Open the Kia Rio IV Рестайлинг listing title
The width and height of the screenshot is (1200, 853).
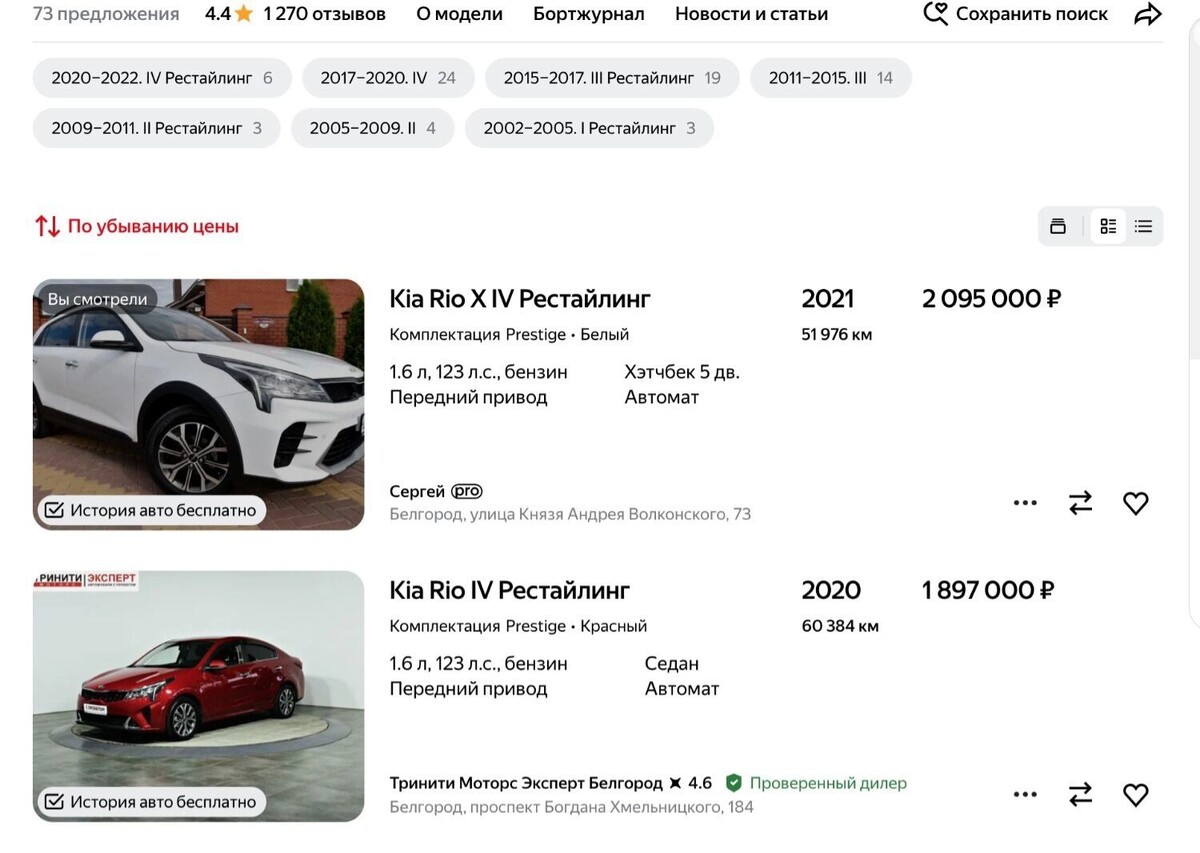[510, 590]
